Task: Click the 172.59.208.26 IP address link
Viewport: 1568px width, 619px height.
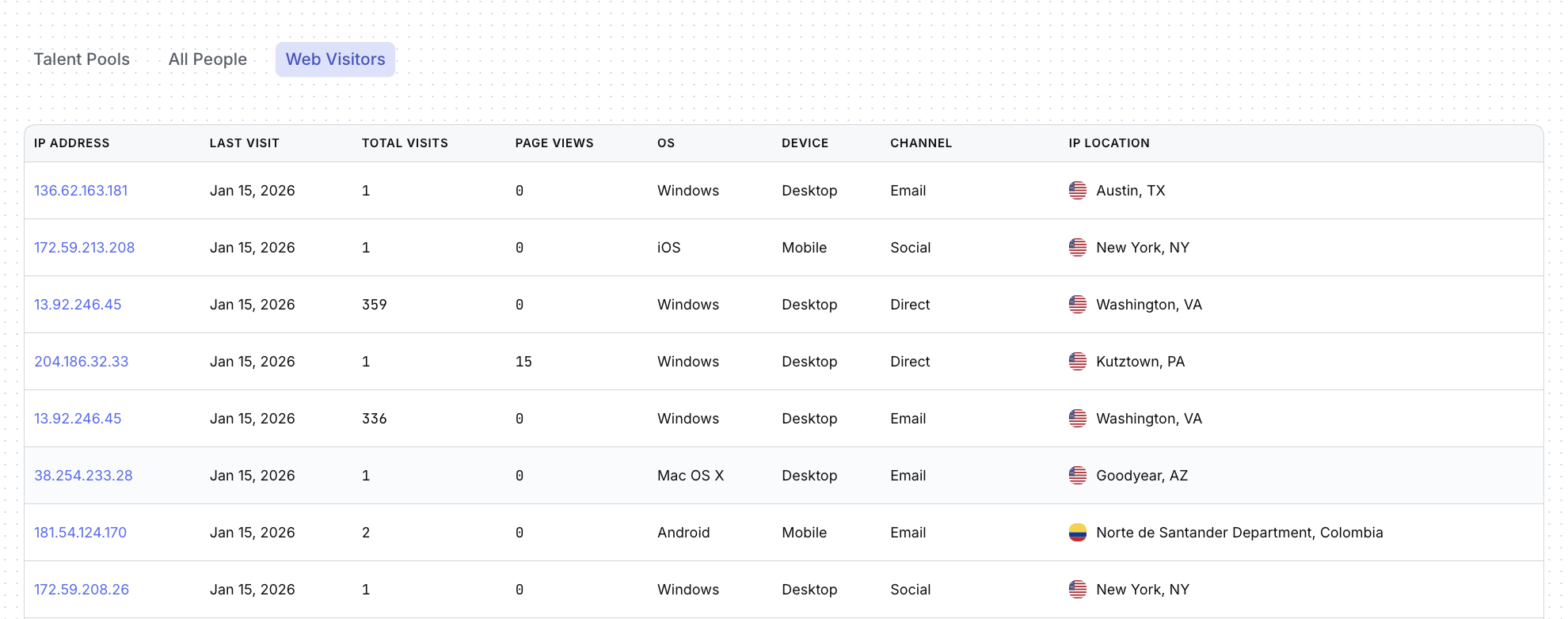Action: point(82,590)
